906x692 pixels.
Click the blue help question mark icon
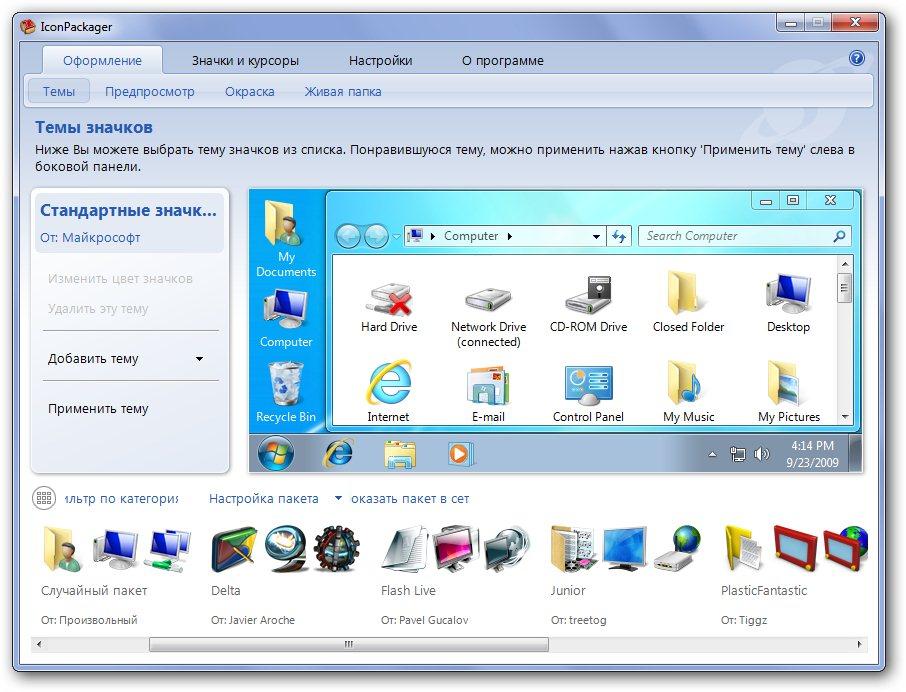coord(857,58)
